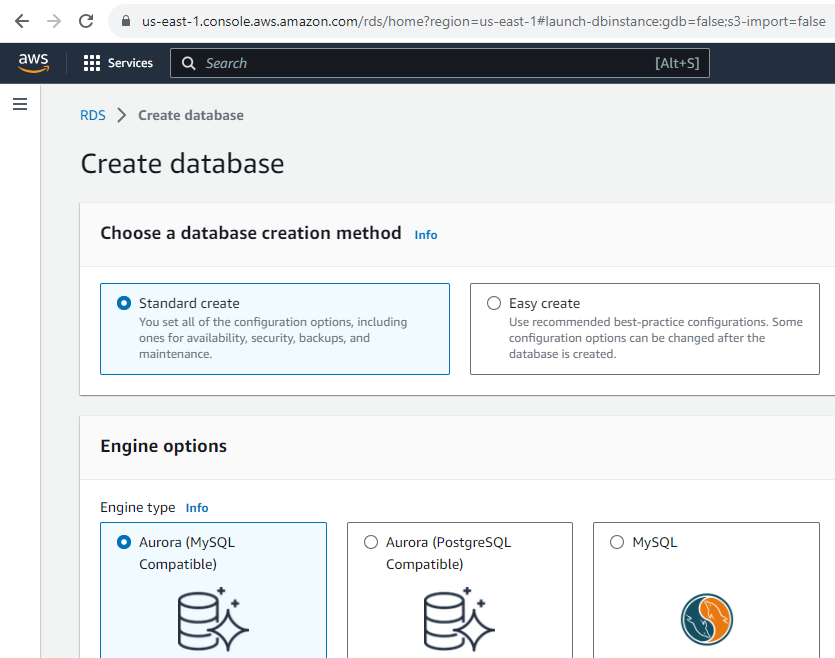835x658 pixels.
Task: Click the MySQL dolphin logo
Action: 707,620
